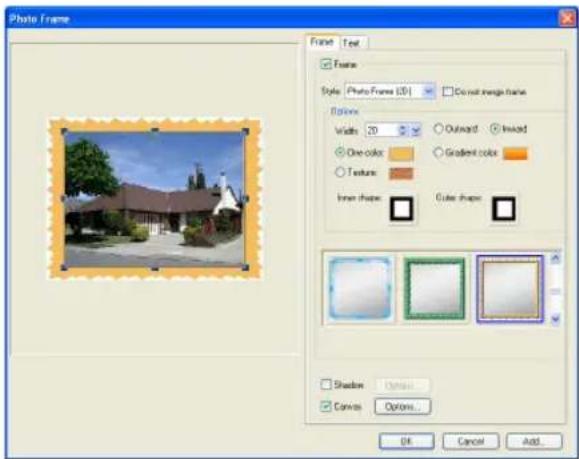Screen dimensions: 579x459
Task: Choose the Inner shape square icon
Action: [x=402, y=209]
